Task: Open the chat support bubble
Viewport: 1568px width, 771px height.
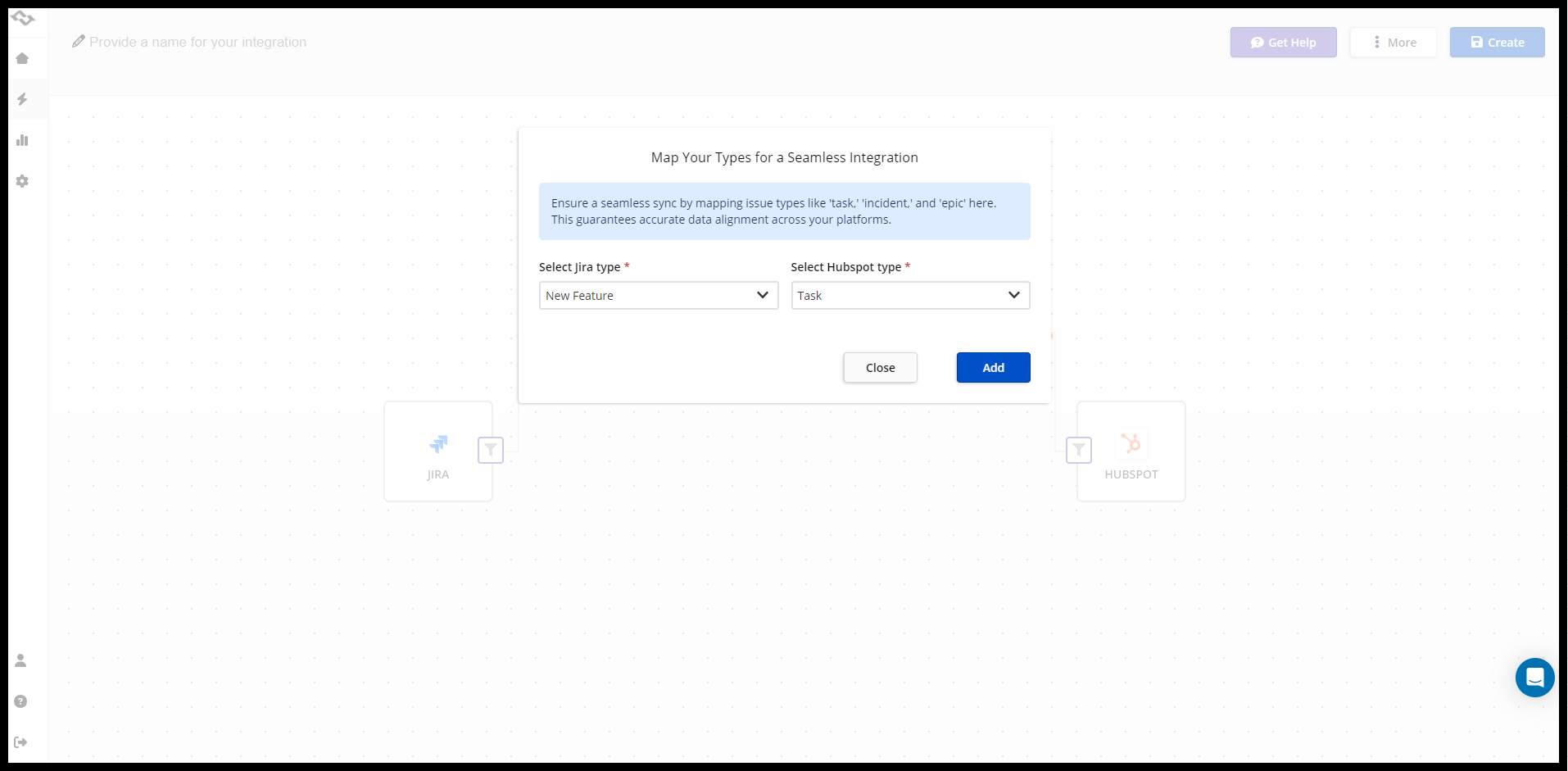Action: [x=1534, y=678]
